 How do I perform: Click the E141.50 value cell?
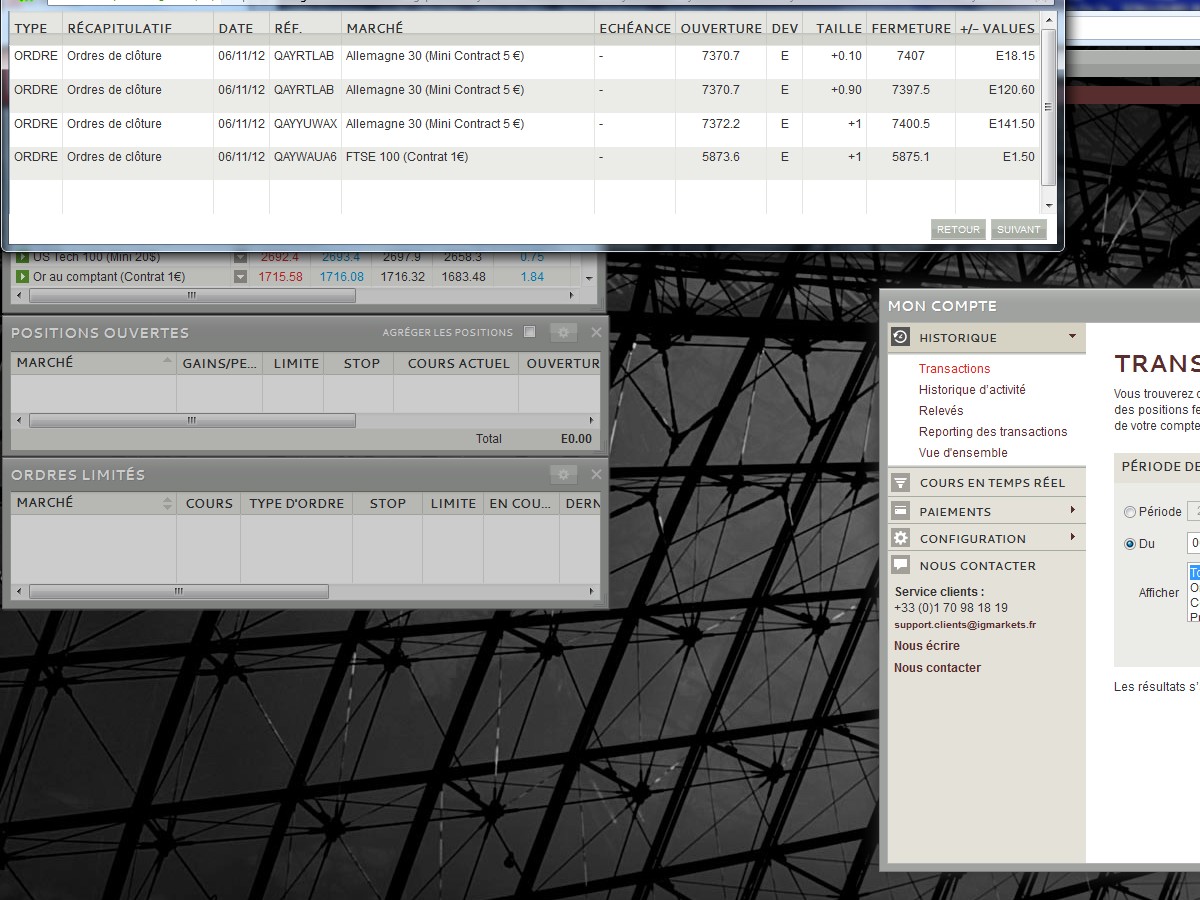point(1012,124)
